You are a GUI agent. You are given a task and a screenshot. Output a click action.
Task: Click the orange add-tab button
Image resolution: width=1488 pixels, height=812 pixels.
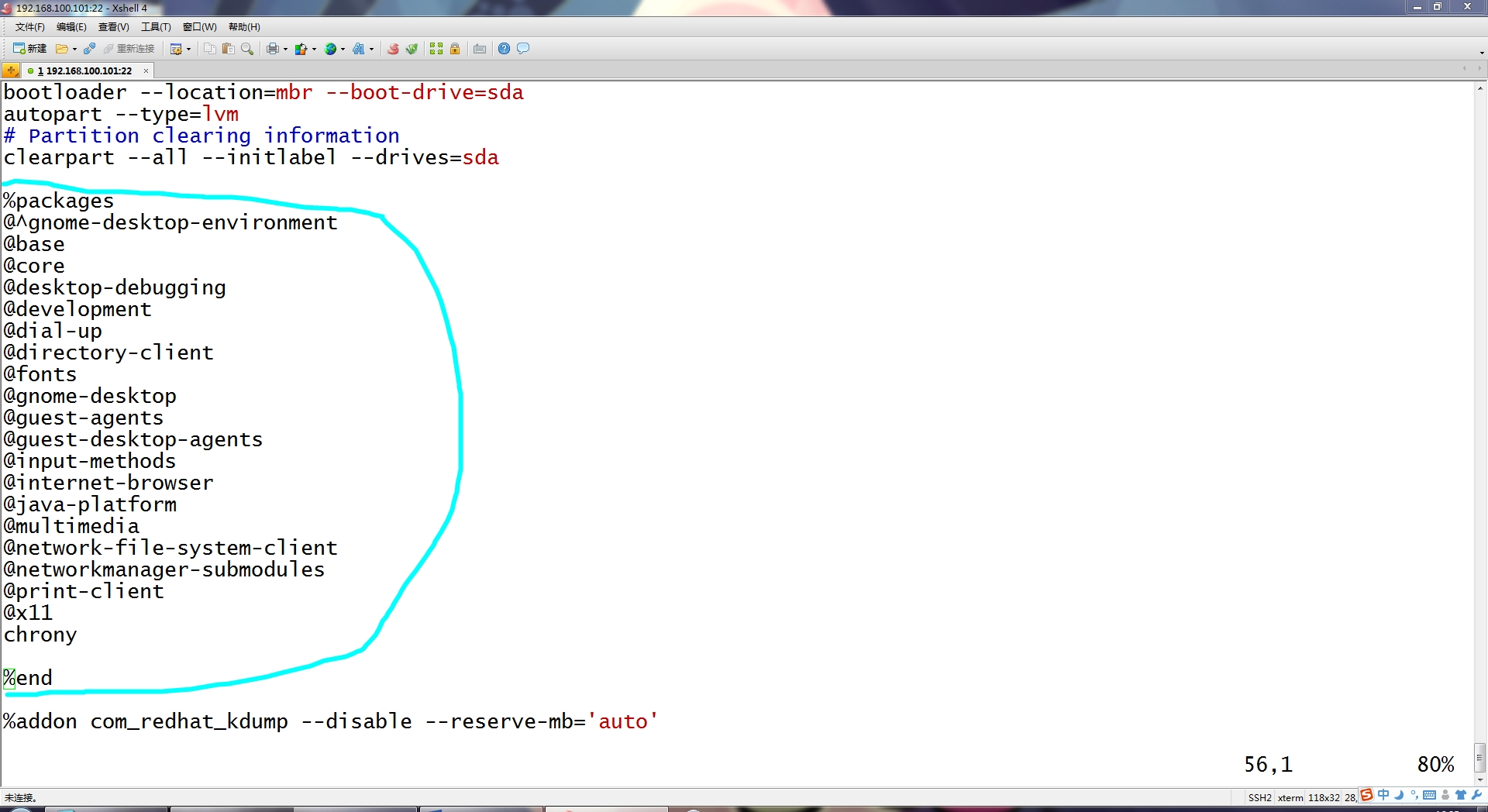click(x=11, y=71)
